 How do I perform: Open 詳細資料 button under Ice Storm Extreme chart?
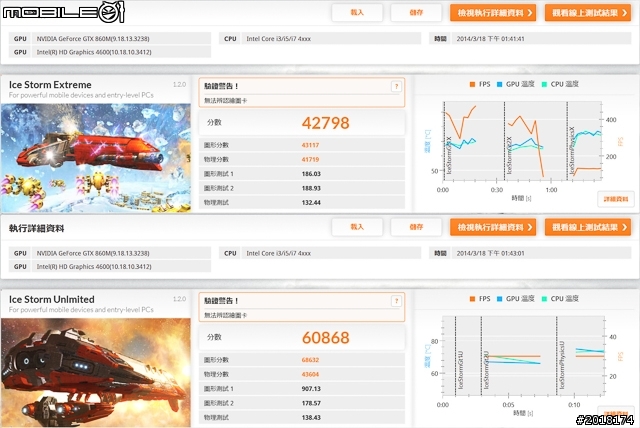coord(616,199)
